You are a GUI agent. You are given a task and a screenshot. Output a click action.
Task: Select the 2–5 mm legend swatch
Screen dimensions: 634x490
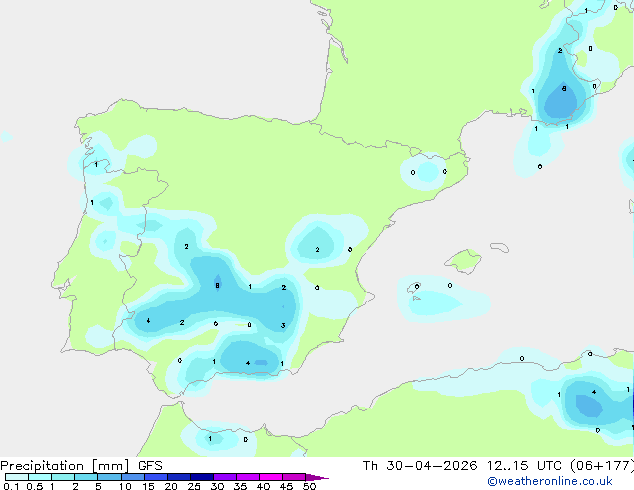pos(86,477)
